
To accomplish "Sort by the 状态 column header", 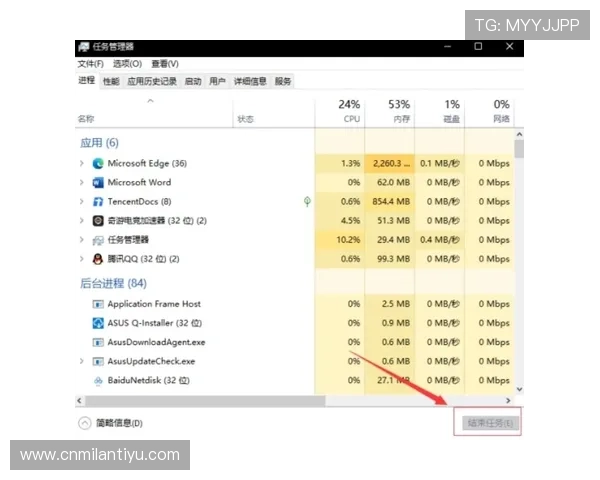I will [x=274, y=111].
